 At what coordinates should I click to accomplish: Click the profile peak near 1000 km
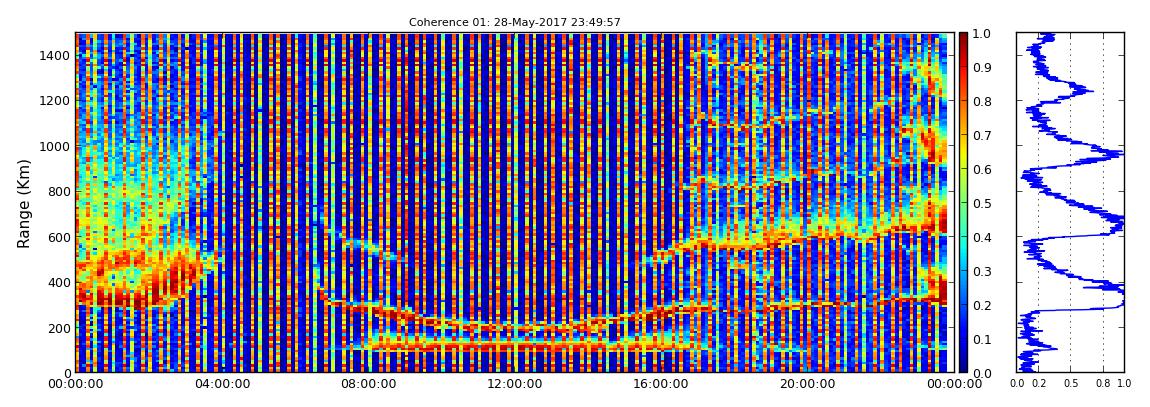pos(1113,154)
